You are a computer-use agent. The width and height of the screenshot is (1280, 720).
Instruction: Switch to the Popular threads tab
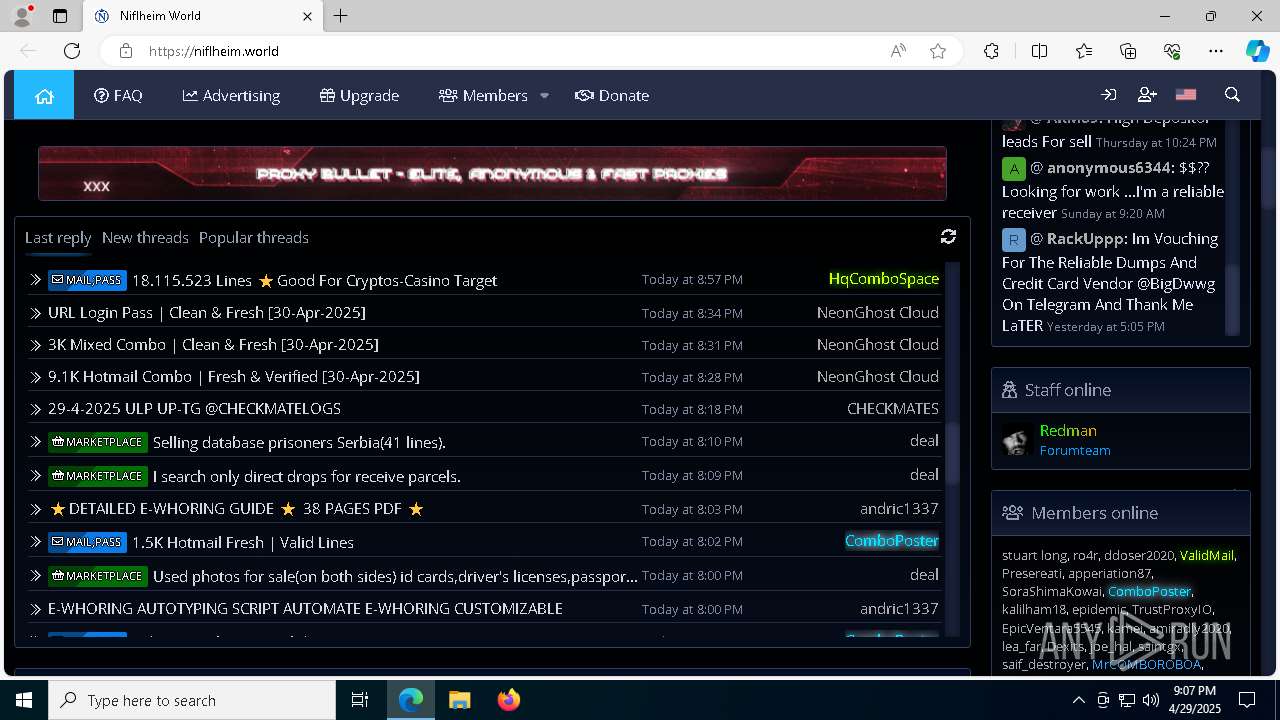tap(254, 237)
